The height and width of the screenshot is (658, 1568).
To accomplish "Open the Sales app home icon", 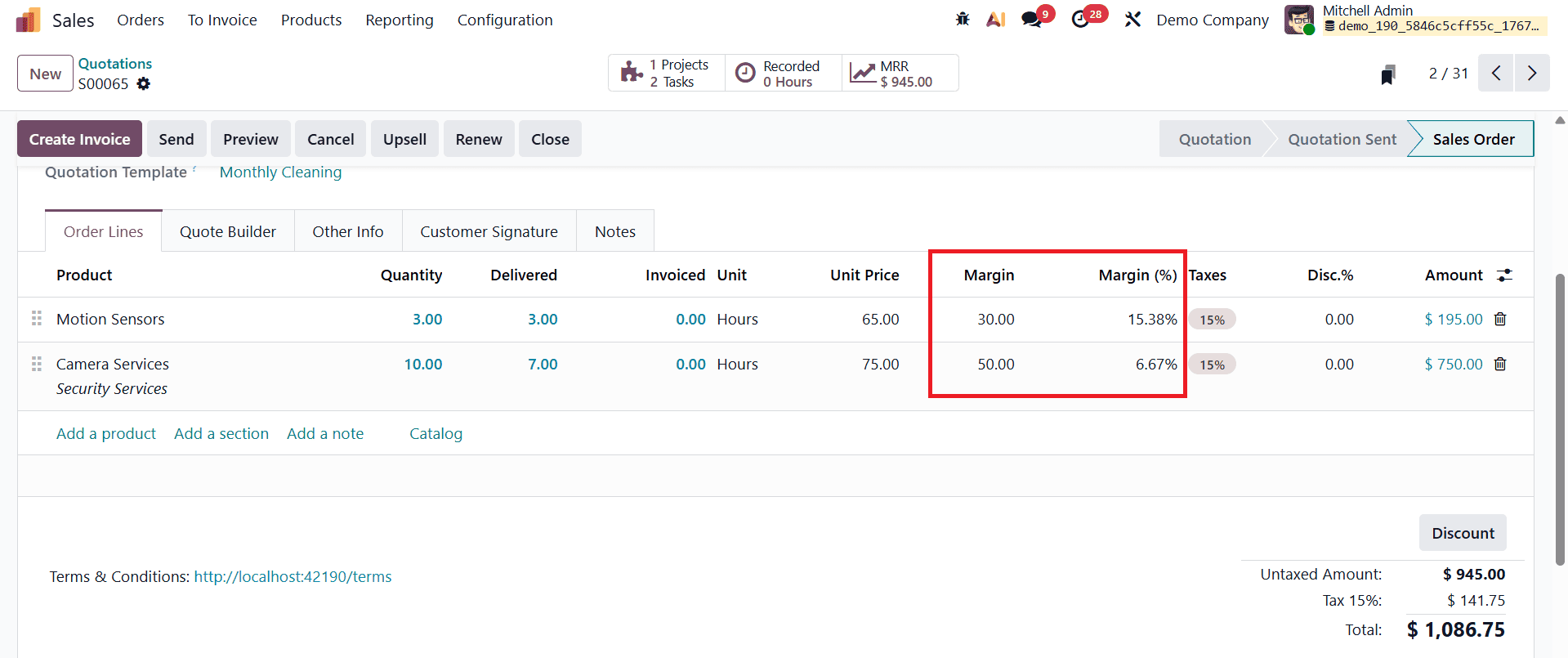I will pyautogui.click(x=28, y=20).
